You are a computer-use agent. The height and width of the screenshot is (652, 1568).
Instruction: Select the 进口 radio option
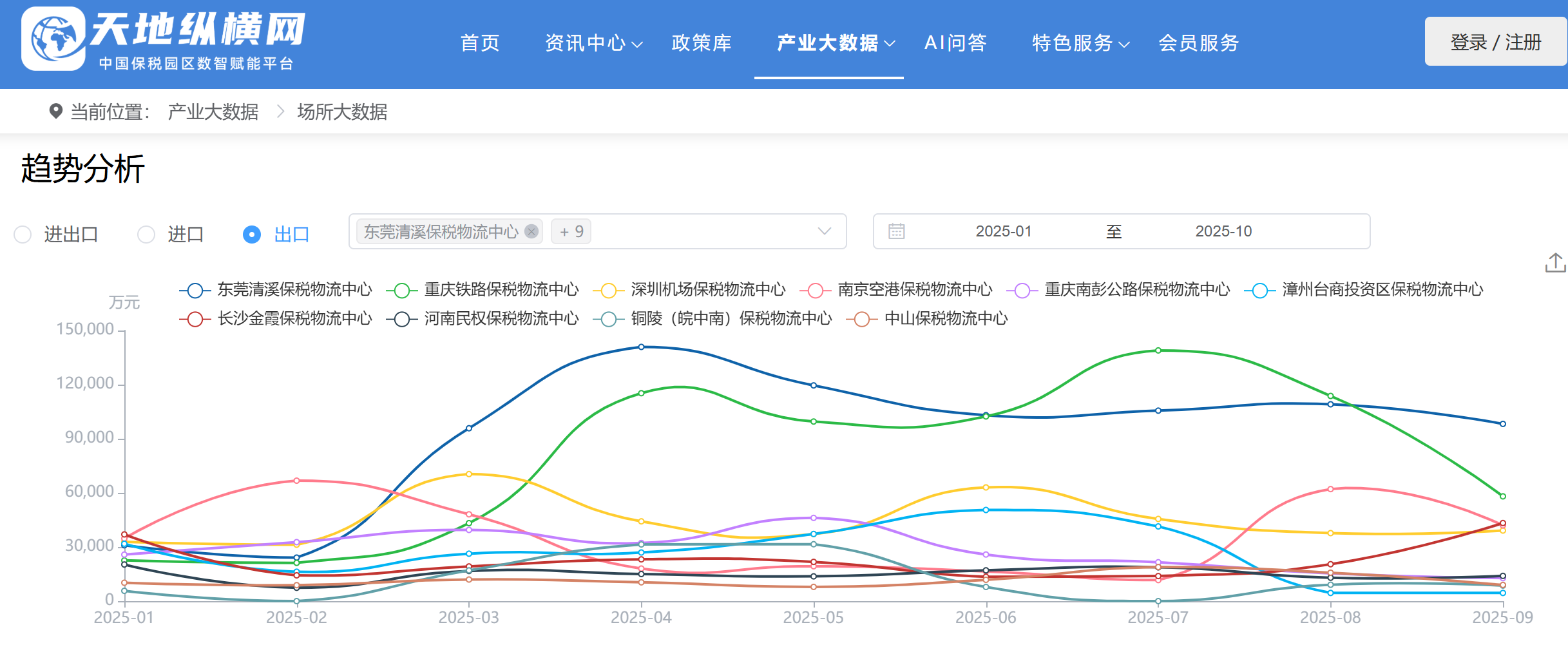(x=146, y=235)
